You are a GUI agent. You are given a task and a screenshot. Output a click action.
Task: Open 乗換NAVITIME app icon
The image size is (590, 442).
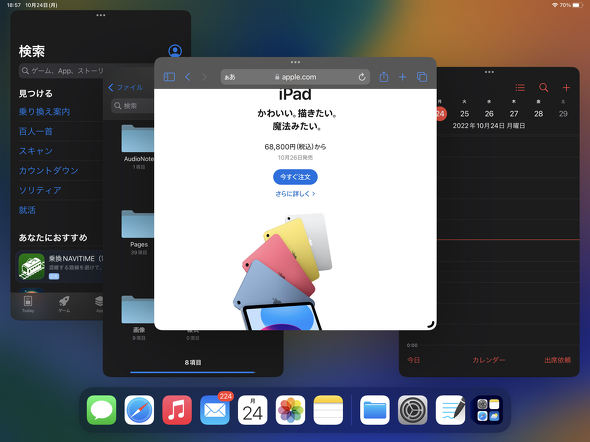click(x=32, y=266)
